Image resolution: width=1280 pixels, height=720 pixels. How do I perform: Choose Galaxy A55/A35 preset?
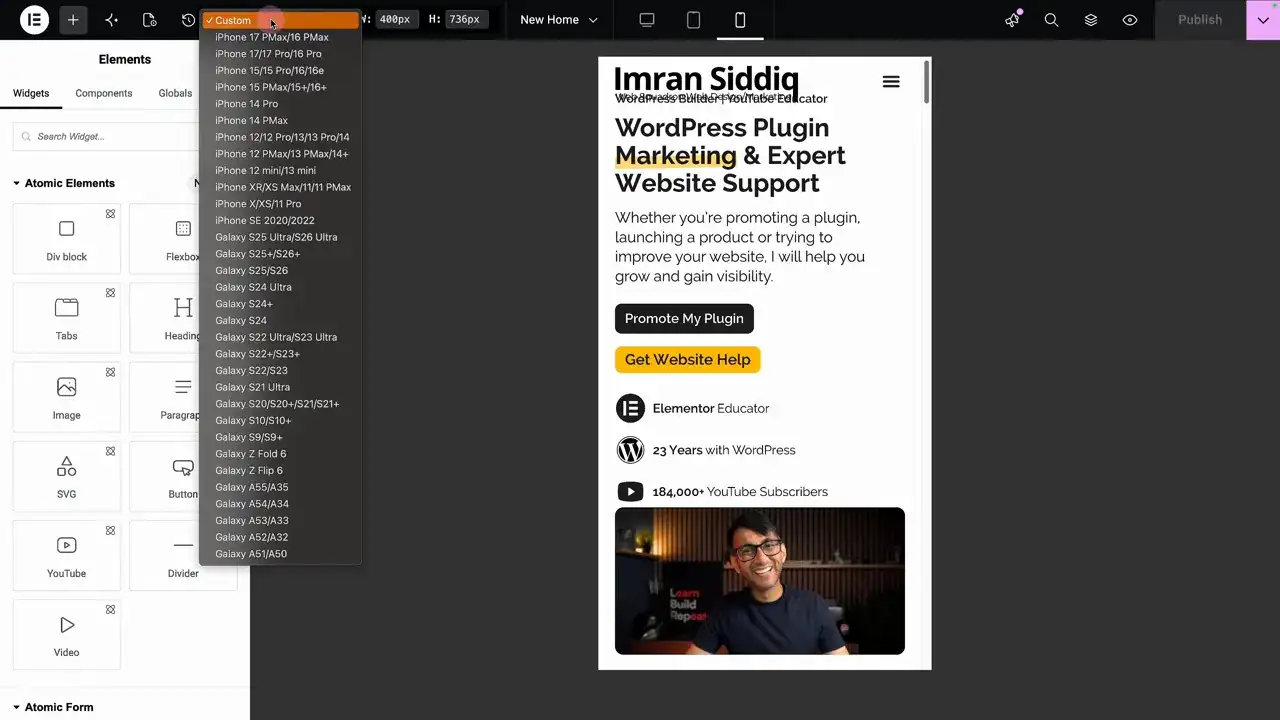tap(280, 487)
